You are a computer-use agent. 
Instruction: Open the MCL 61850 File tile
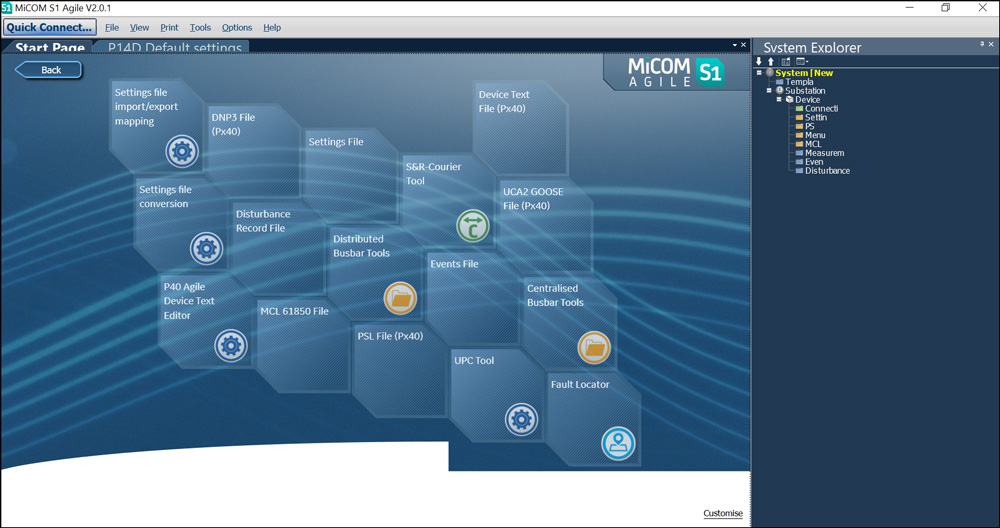(302, 345)
